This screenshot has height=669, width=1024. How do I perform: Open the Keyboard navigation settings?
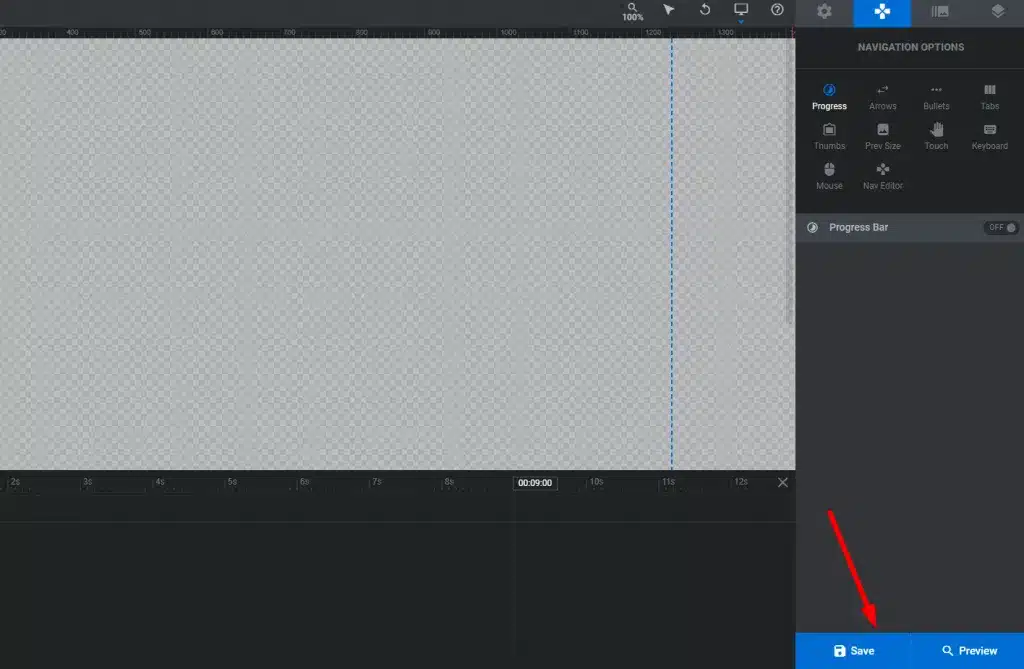click(x=989, y=136)
